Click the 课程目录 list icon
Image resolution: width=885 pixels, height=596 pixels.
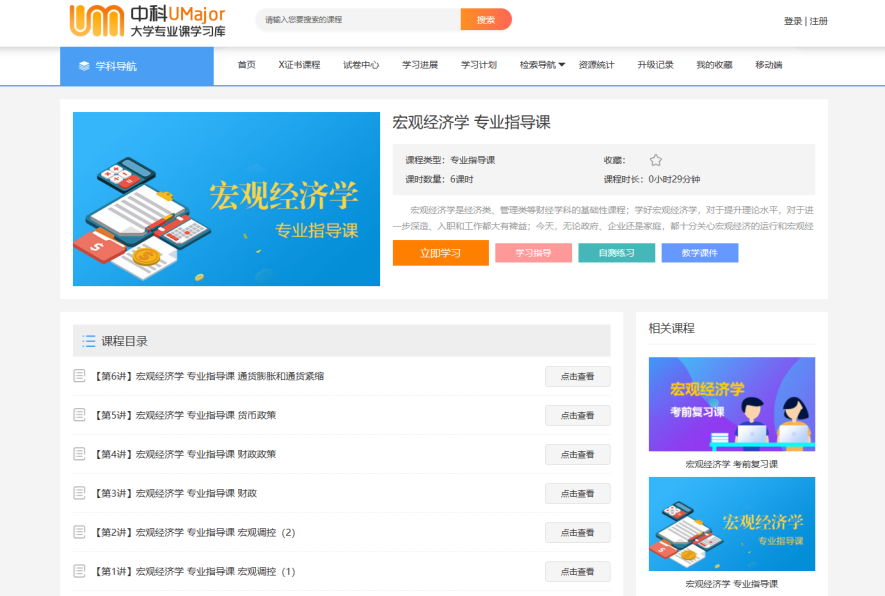(x=89, y=341)
